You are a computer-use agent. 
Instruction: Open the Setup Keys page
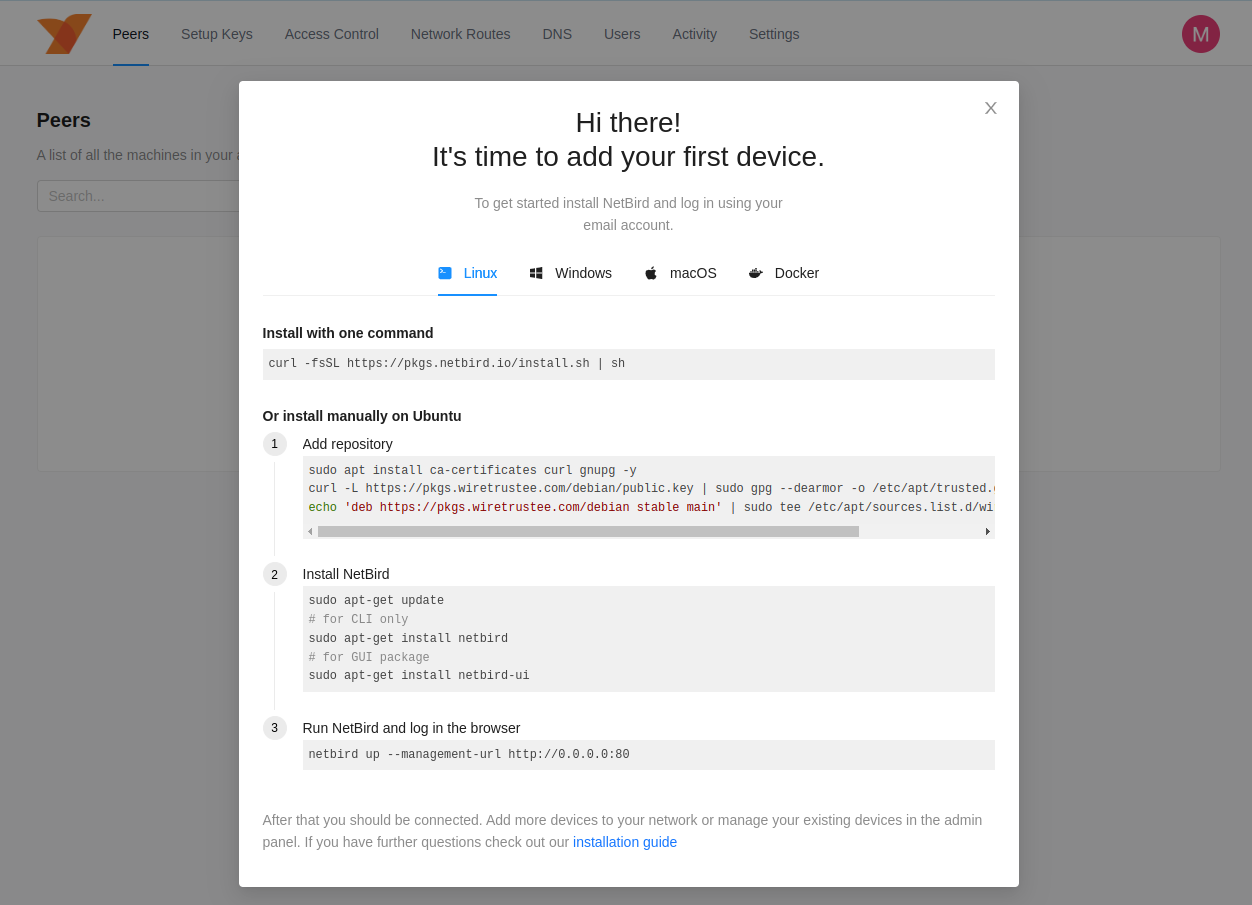click(x=216, y=34)
